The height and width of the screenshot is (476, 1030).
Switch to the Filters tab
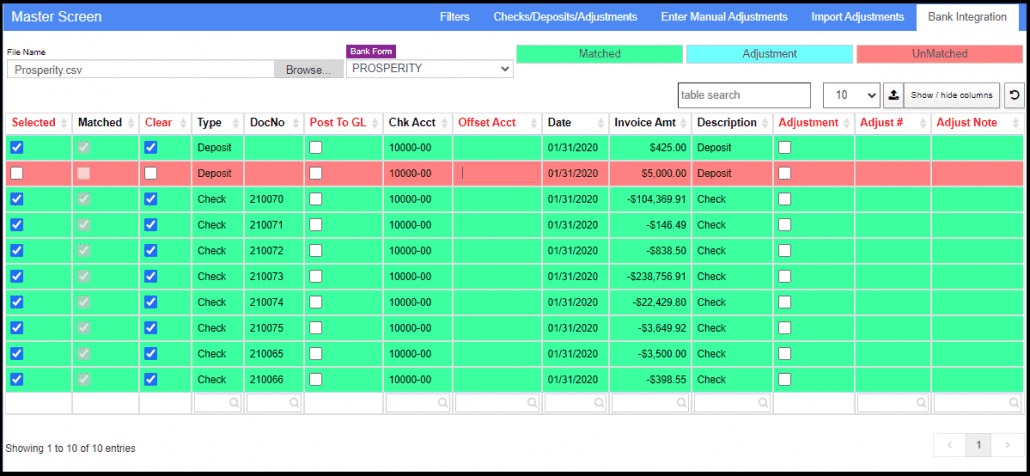454,17
